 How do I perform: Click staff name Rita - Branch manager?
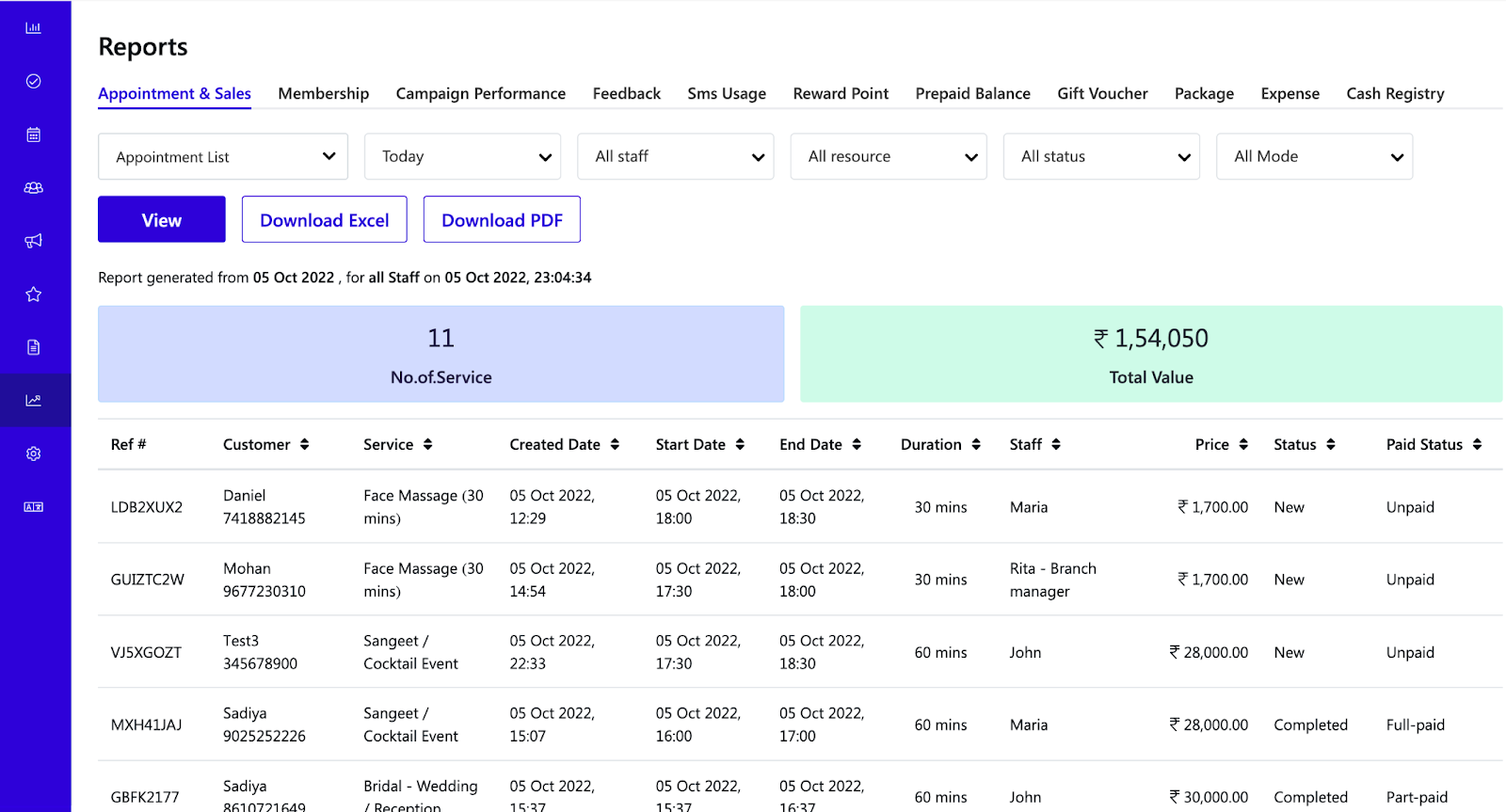(x=1053, y=580)
